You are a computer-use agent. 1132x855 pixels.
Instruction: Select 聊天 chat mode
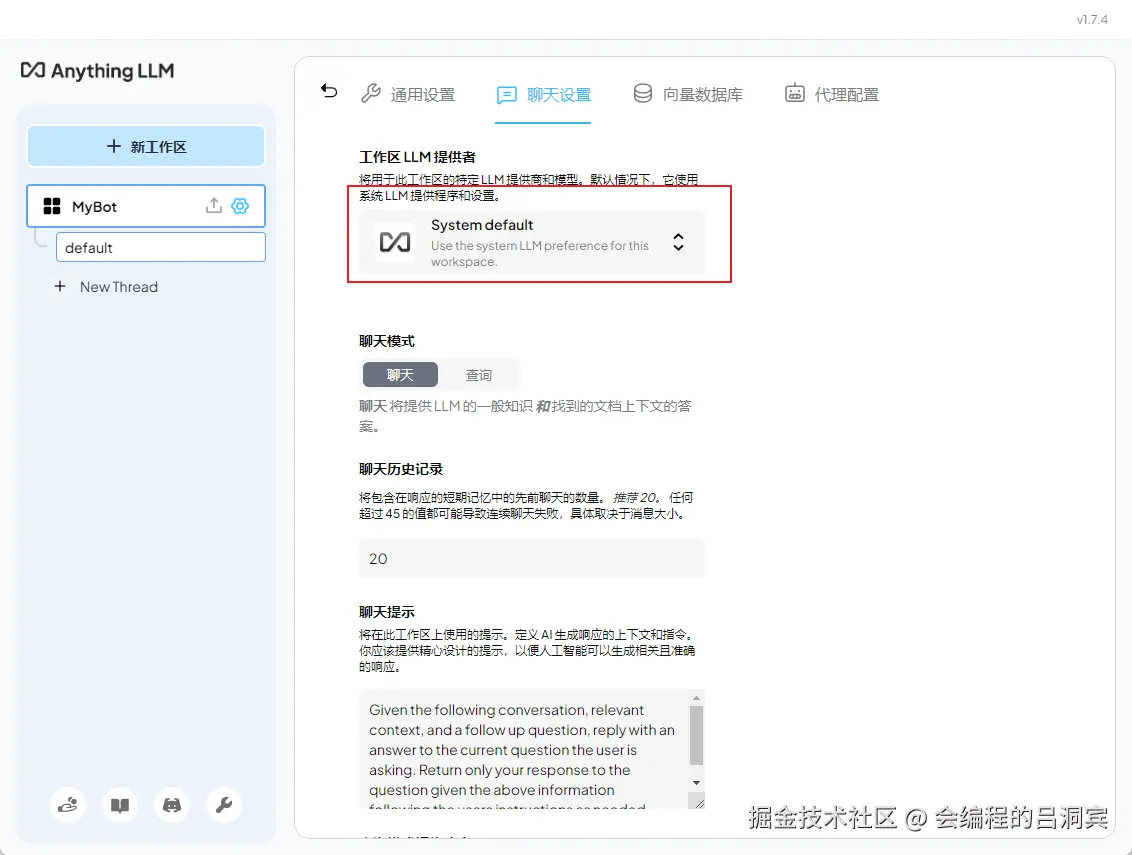pos(400,375)
